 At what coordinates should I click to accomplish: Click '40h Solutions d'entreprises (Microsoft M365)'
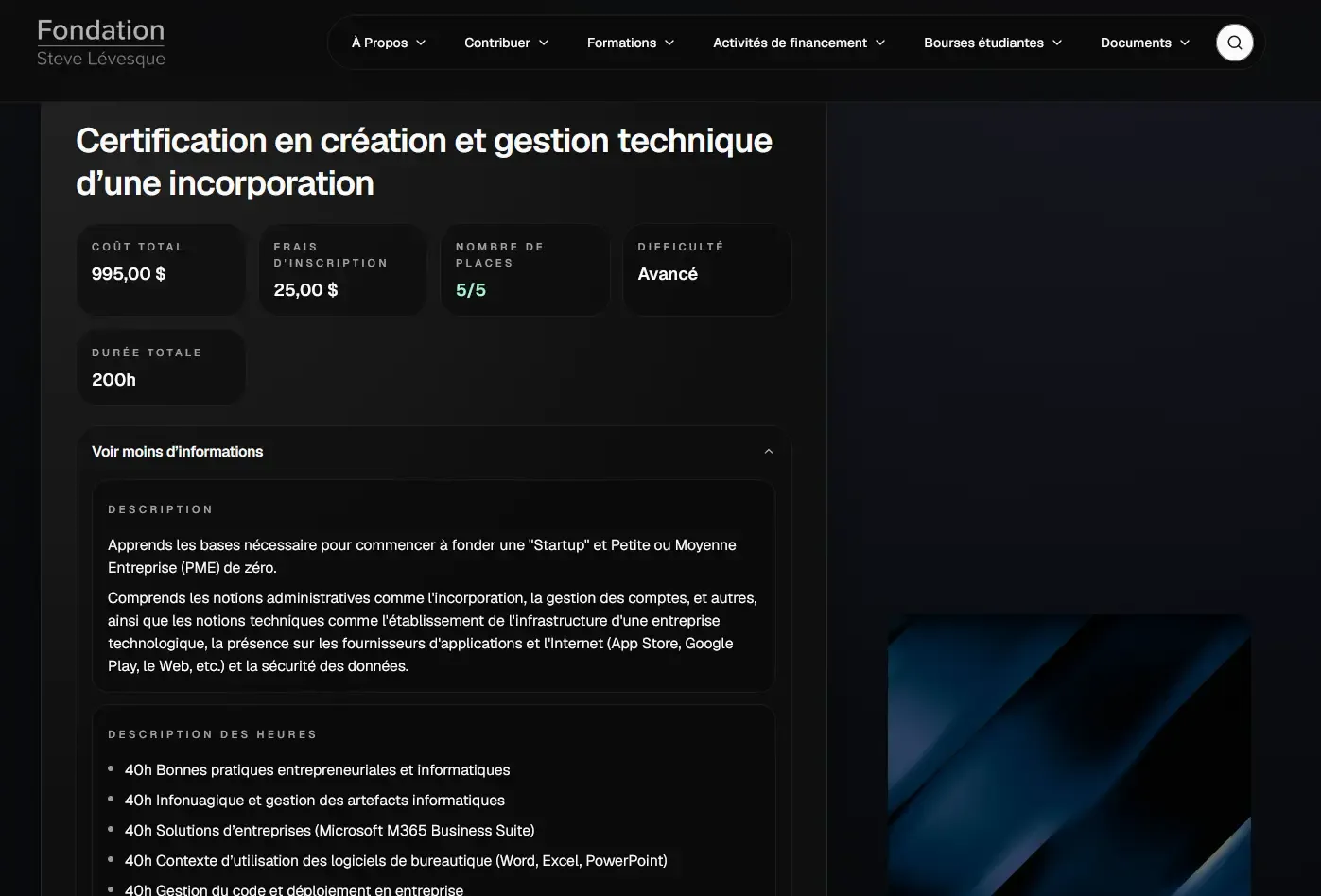(x=330, y=831)
